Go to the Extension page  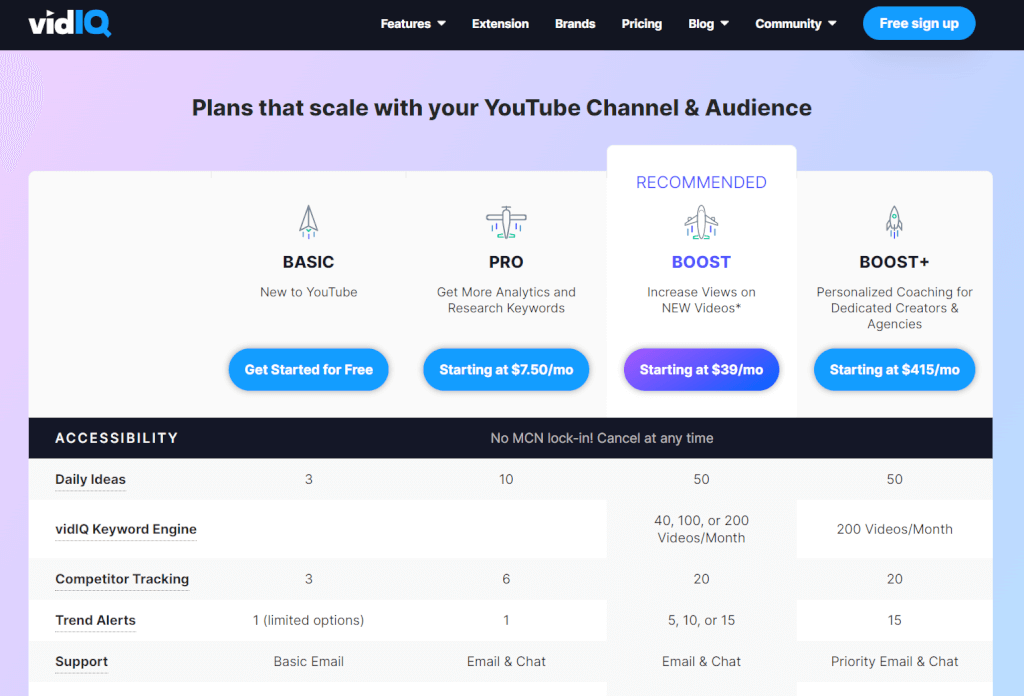click(500, 24)
